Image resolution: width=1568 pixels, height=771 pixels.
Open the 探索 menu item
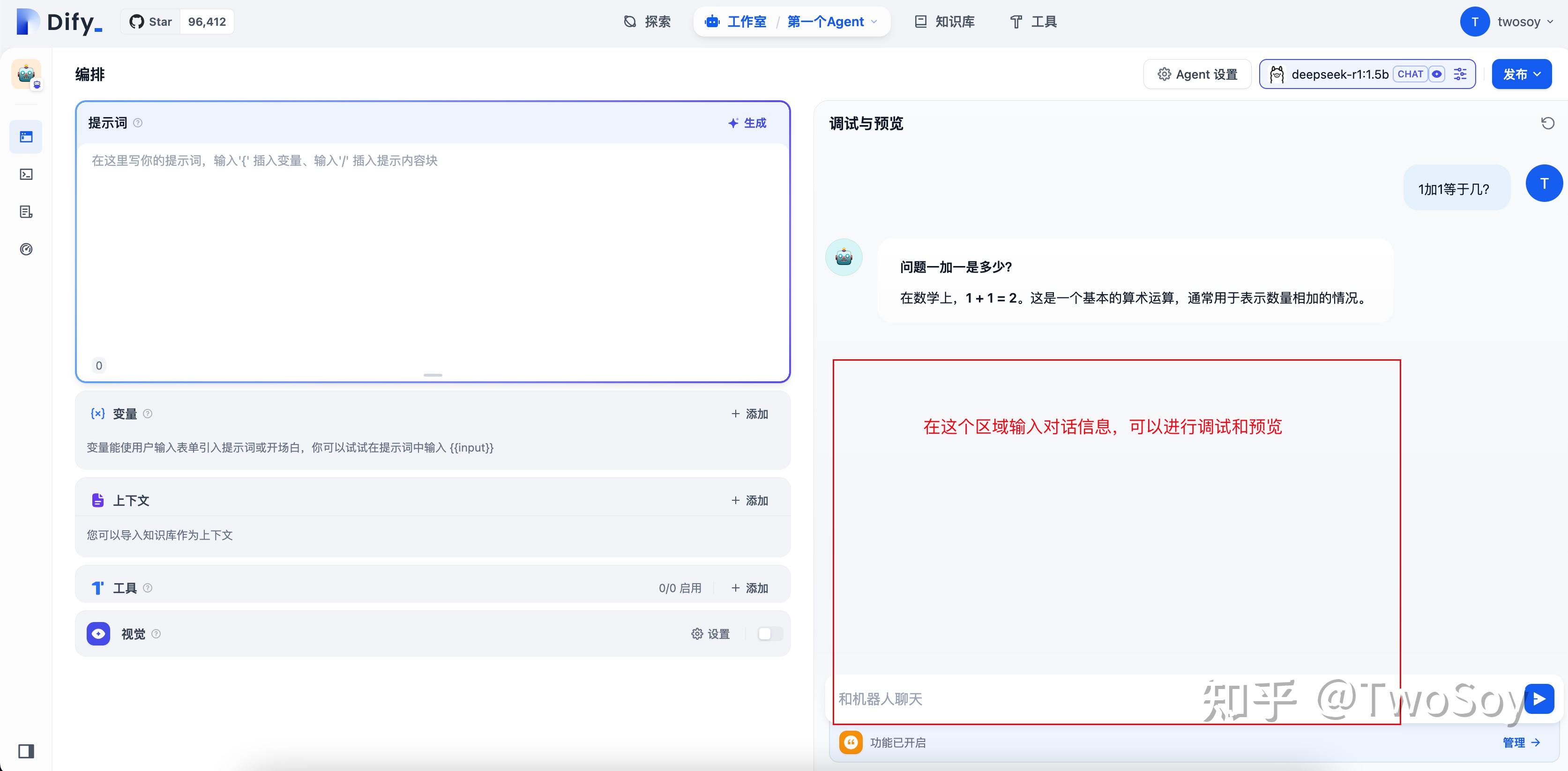tap(648, 21)
